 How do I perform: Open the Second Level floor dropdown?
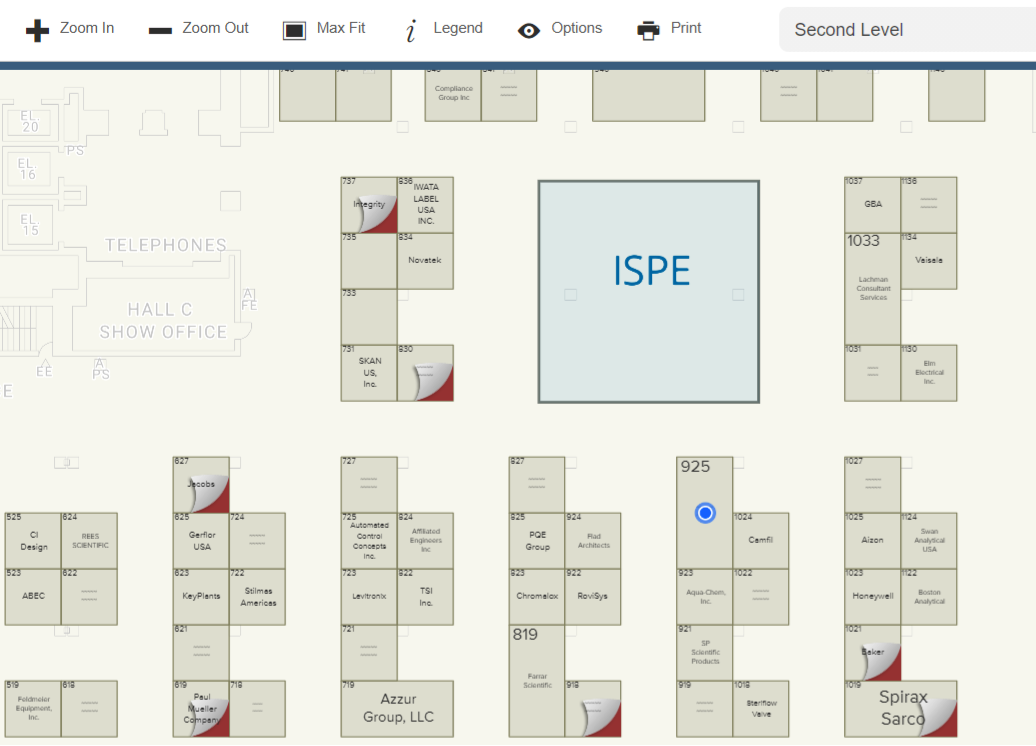pyautogui.click(x=905, y=30)
